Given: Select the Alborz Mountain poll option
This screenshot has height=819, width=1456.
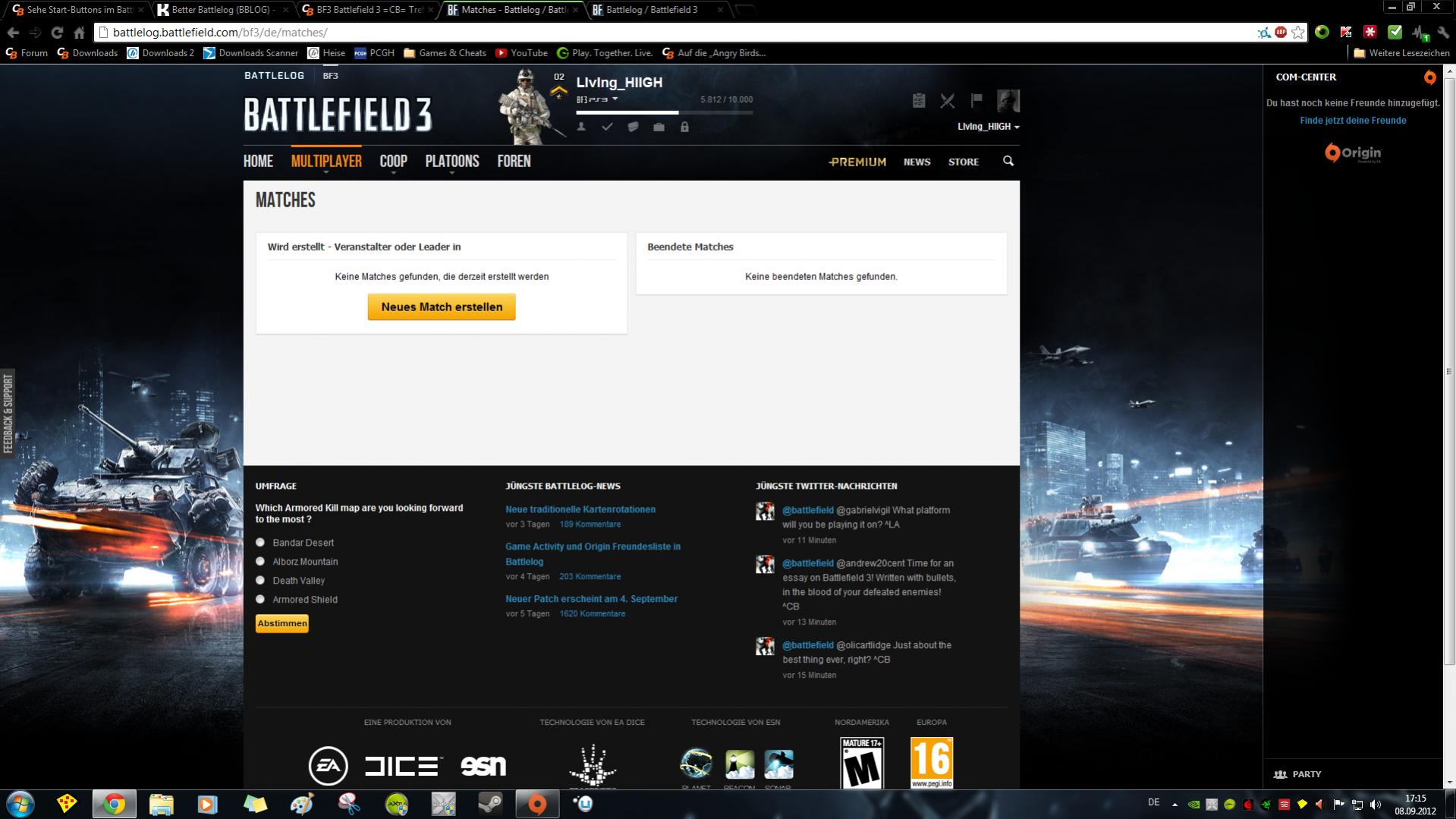Looking at the screenshot, I should pyautogui.click(x=260, y=561).
